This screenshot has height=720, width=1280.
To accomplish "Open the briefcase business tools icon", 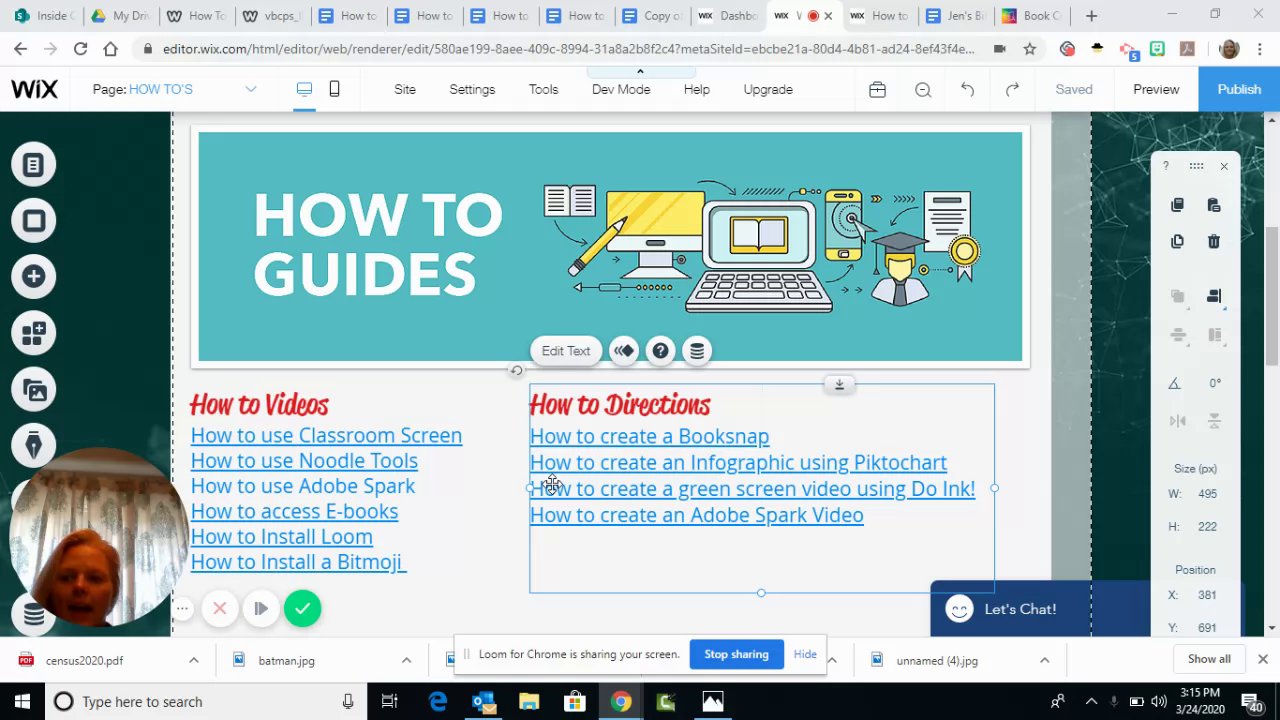I will [x=877, y=89].
